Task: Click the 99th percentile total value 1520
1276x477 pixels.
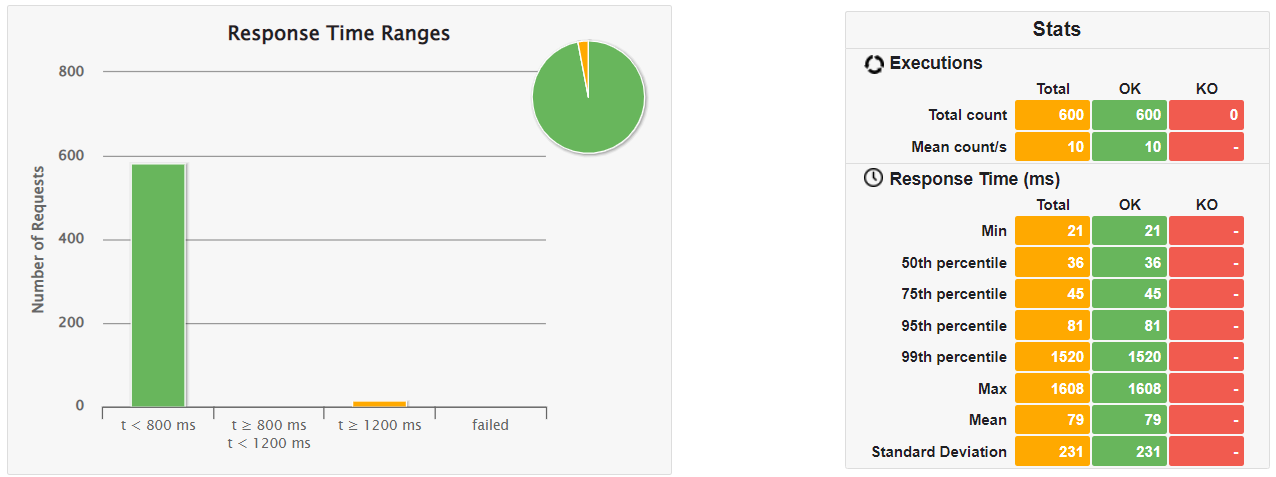Action: (x=1050, y=357)
